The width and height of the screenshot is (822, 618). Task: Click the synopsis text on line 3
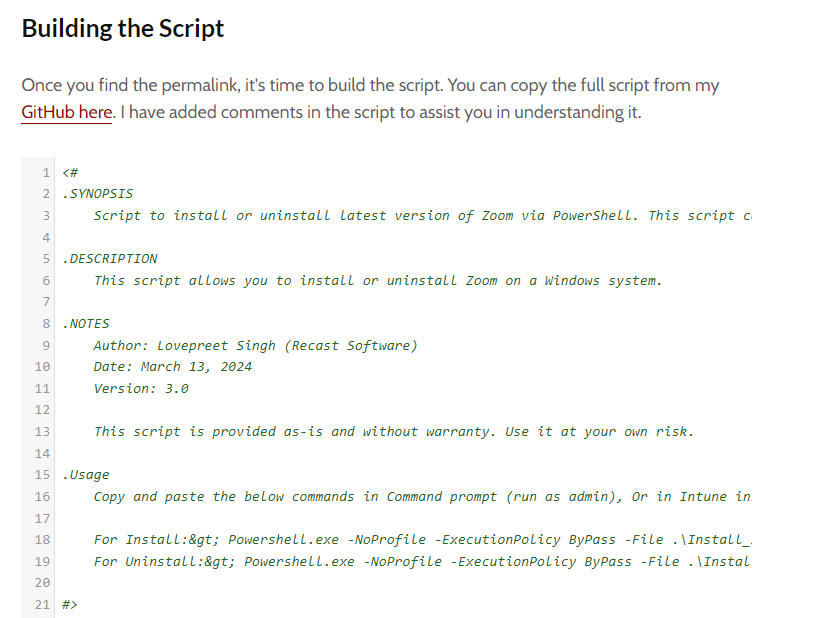click(x=423, y=215)
